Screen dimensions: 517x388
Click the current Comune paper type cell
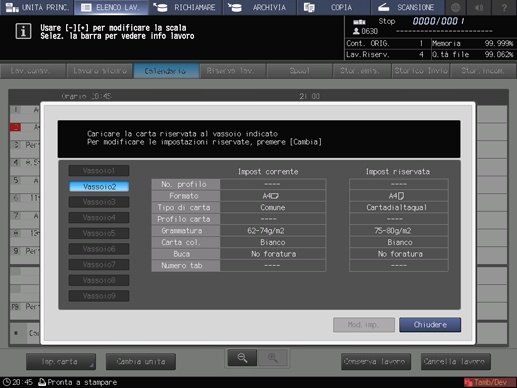point(273,207)
